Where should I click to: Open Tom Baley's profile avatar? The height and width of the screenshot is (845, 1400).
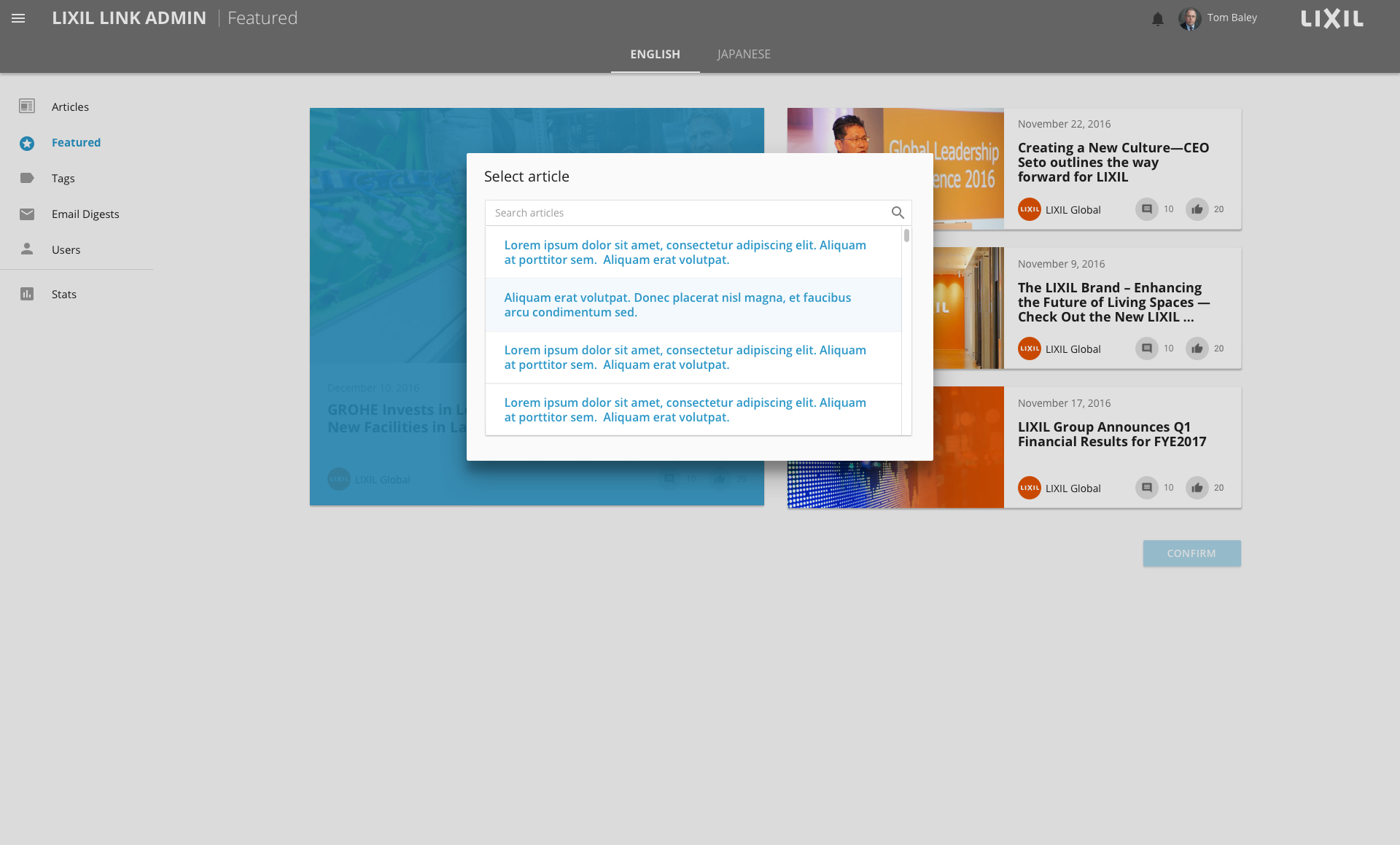[x=1190, y=18]
